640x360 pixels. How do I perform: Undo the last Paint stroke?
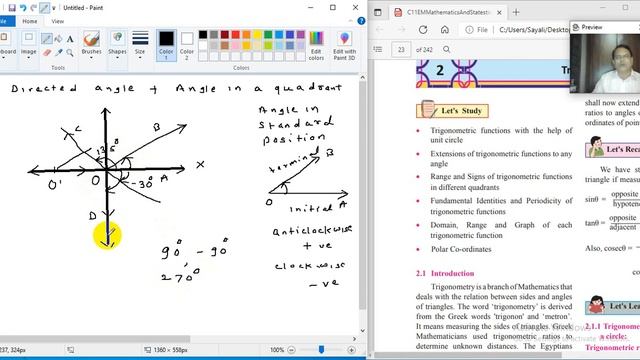(x=23, y=8)
